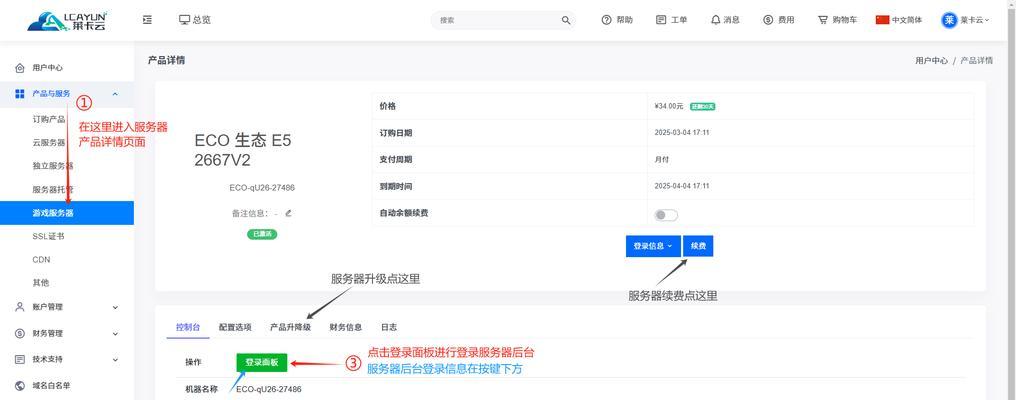Image resolution: width=1016 pixels, height=400 pixels.
Task: Open SSL证书 in sidebar
Action: tap(48, 236)
